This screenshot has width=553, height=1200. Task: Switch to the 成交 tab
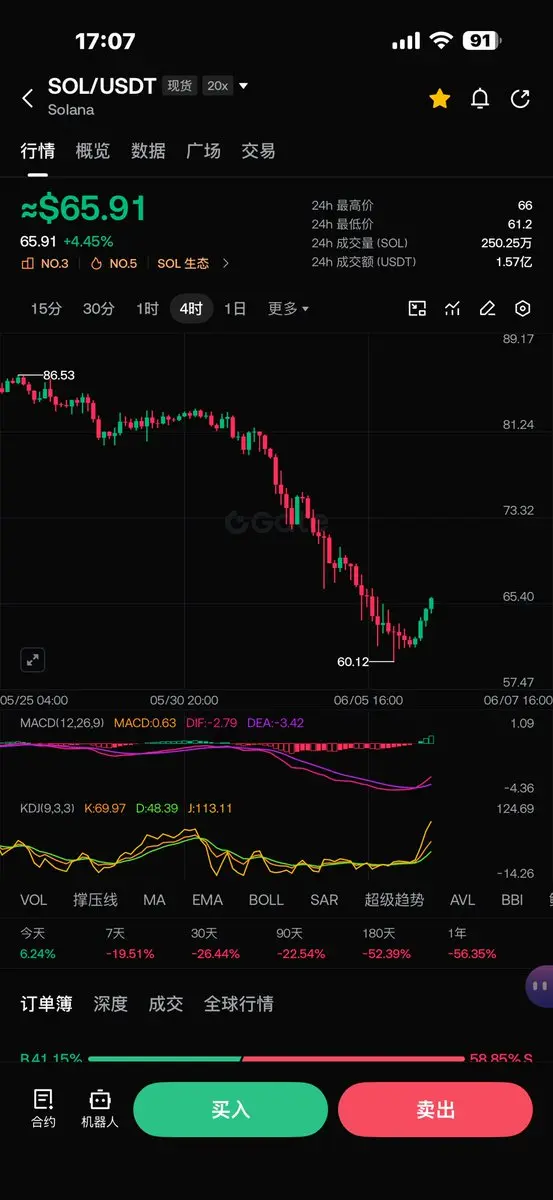pyautogui.click(x=166, y=1004)
